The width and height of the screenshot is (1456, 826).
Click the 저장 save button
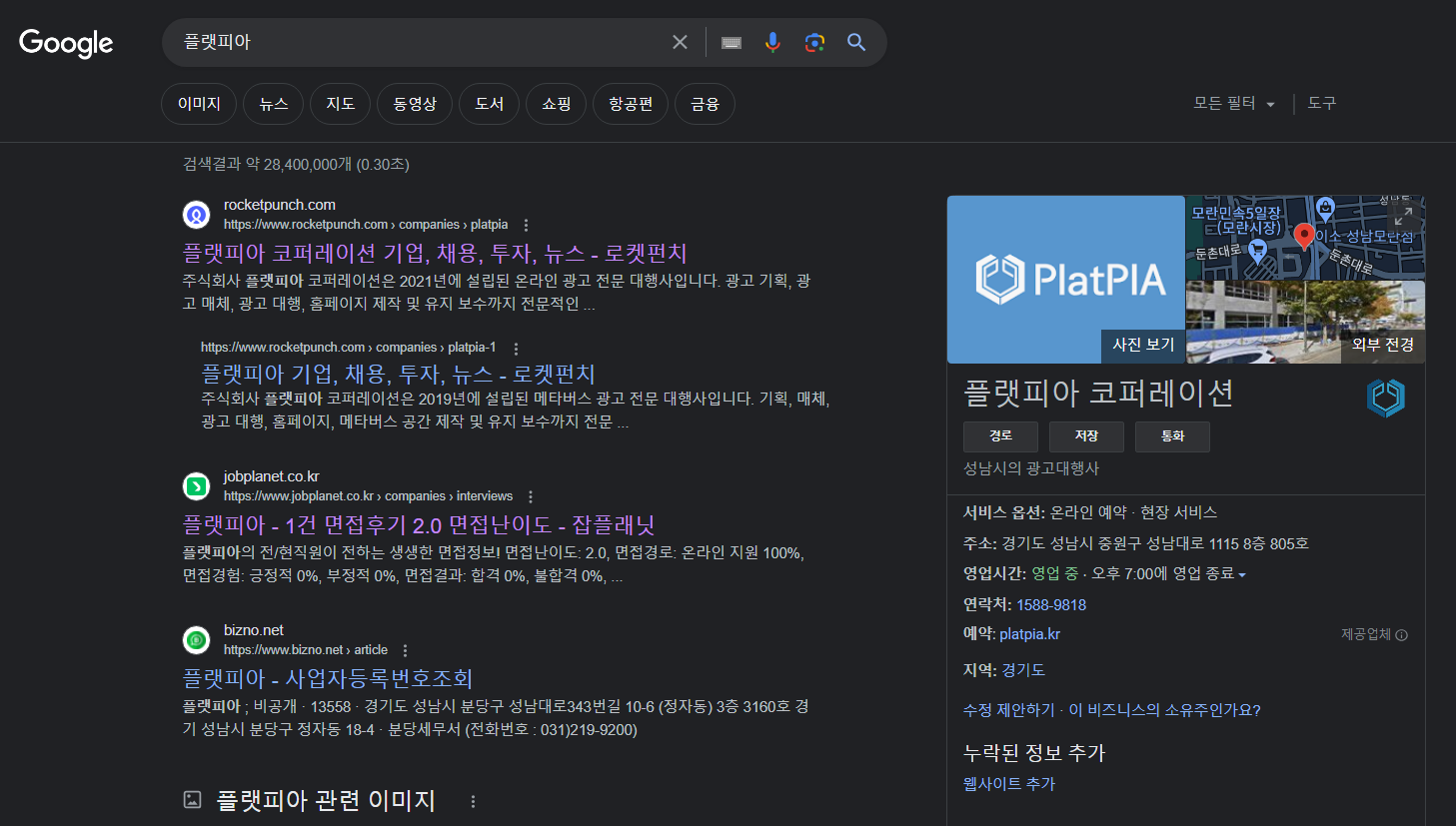(x=1086, y=436)
